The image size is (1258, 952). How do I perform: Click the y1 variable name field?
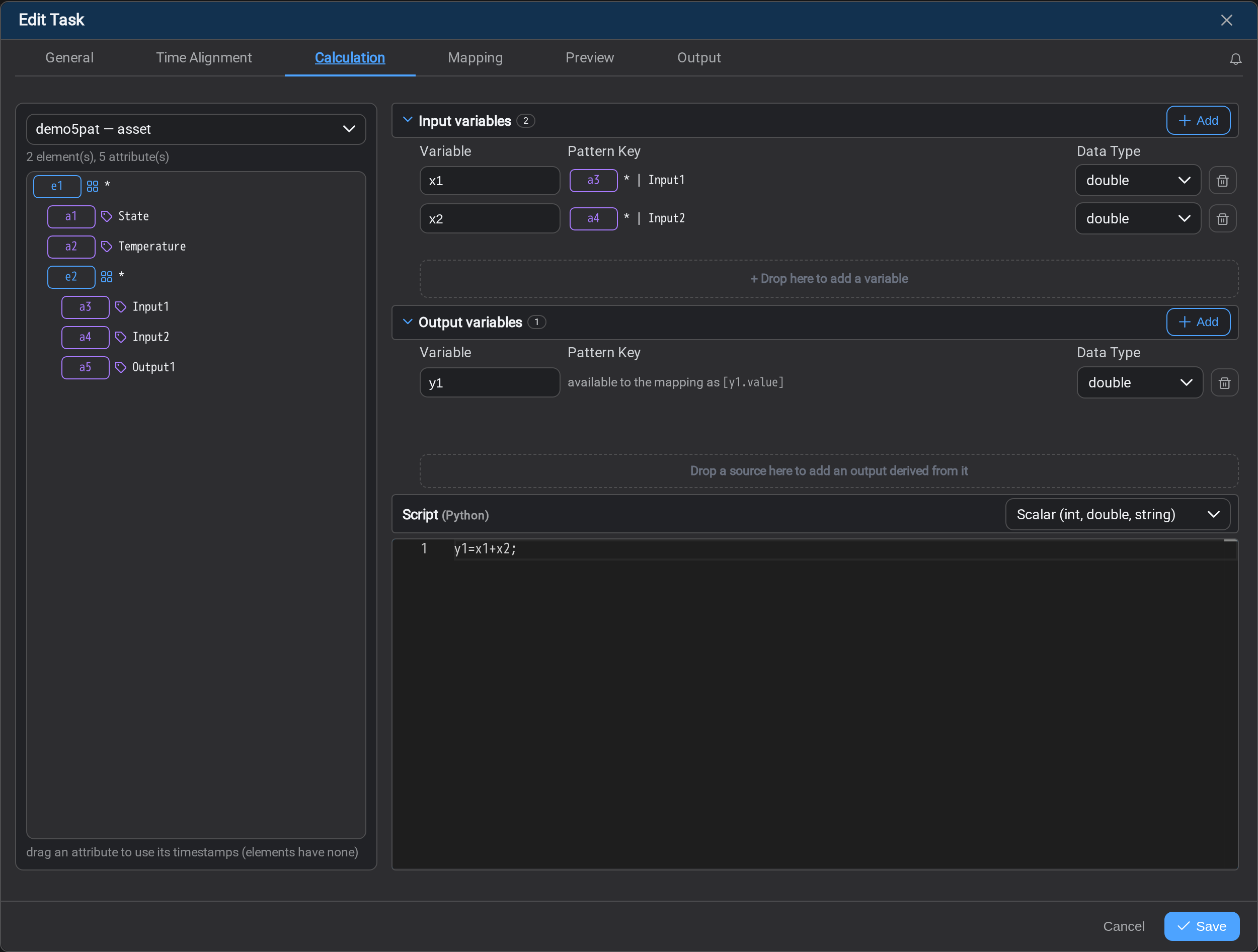tap(490, 383)
